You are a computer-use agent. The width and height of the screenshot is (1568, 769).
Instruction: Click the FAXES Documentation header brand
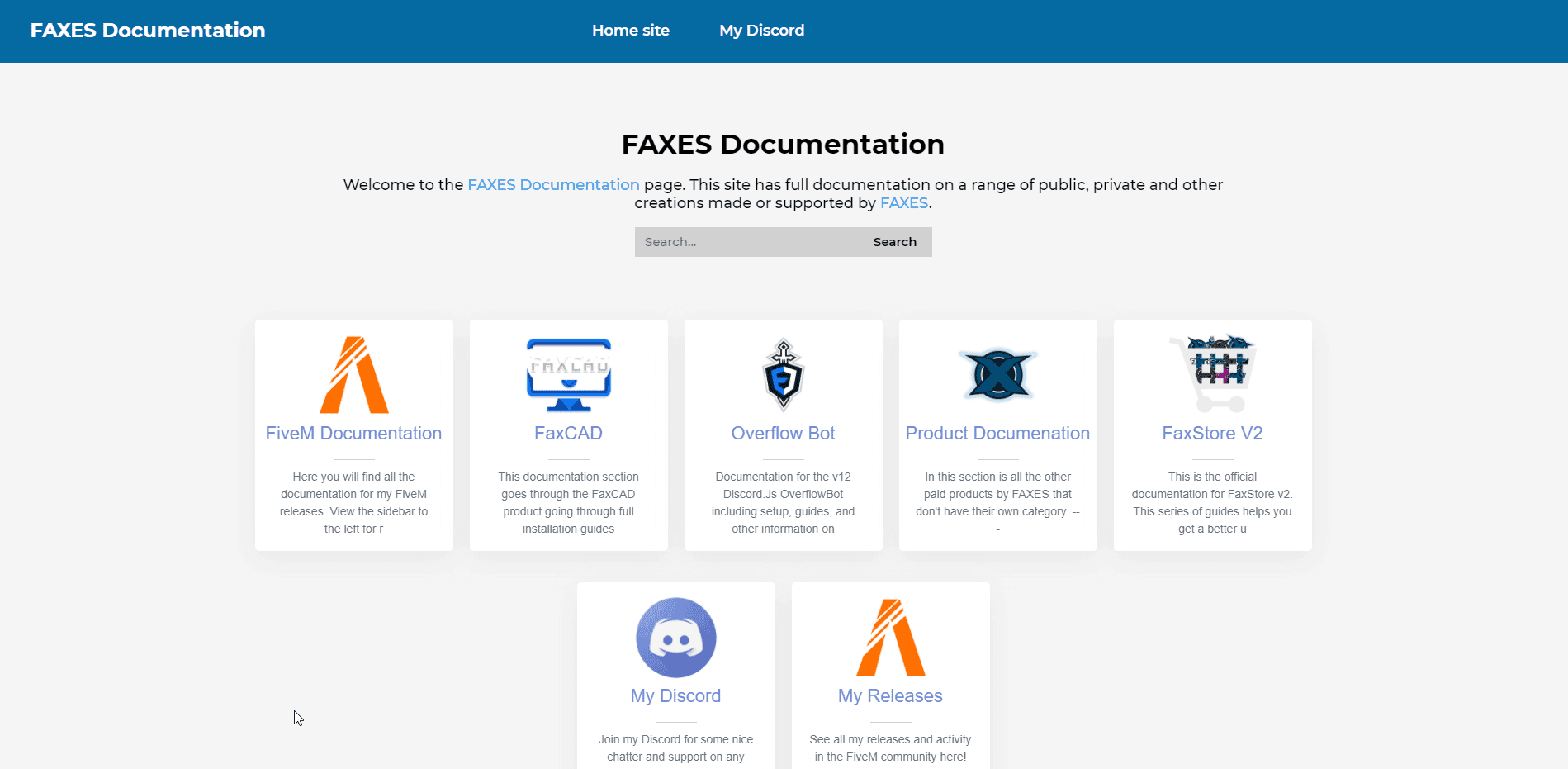pos(148,31)
